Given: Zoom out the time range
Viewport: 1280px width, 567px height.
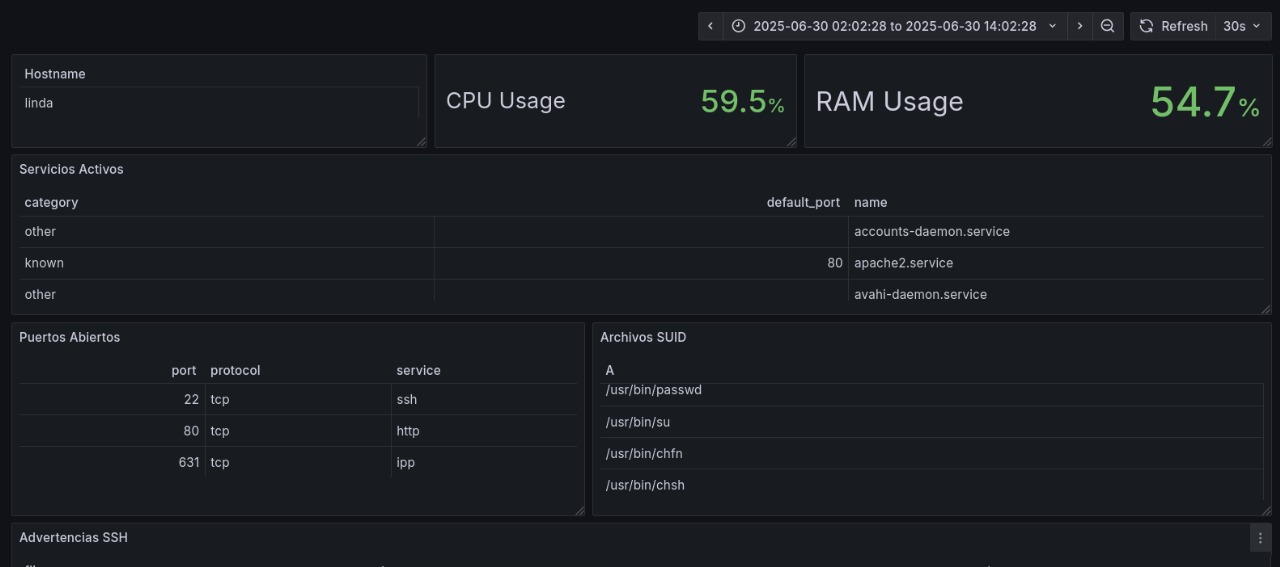Looking at the screenshot, I should point(1107,26).
